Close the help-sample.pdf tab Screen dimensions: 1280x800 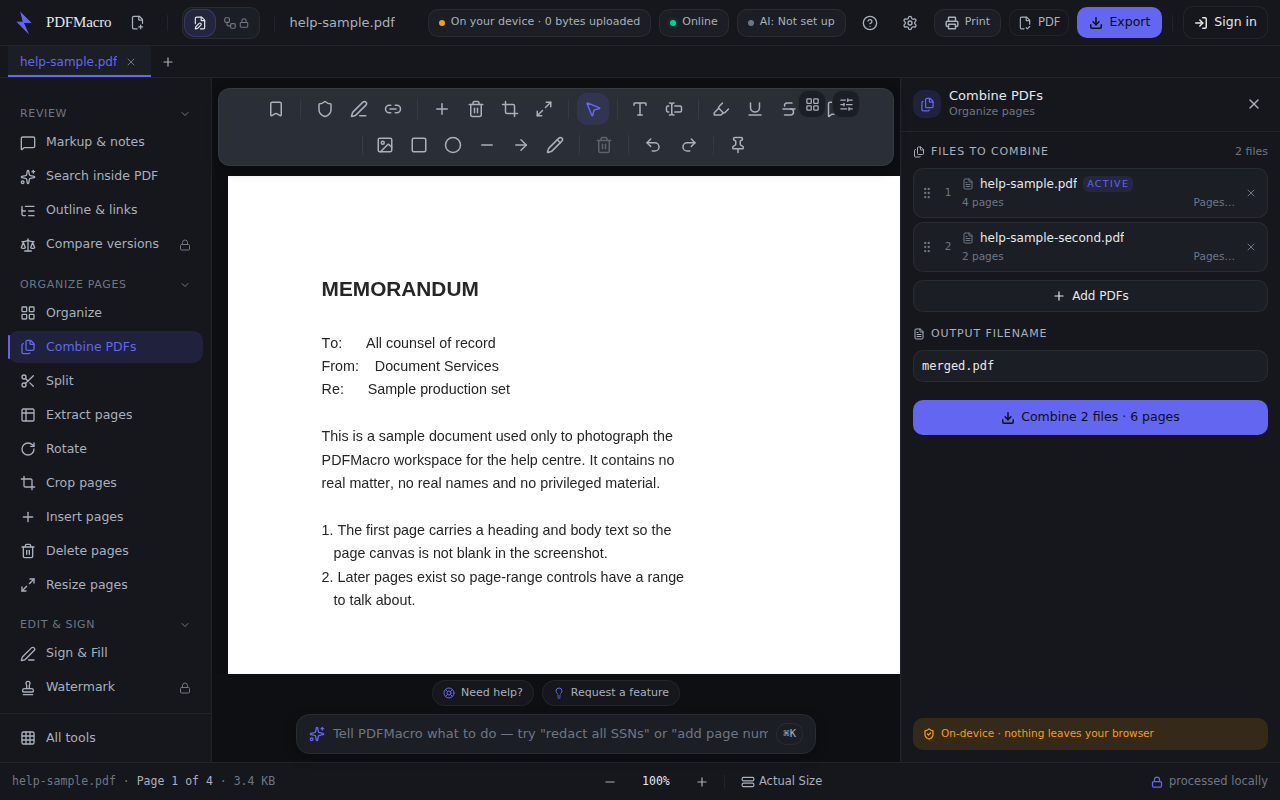(x=131, y=62)
